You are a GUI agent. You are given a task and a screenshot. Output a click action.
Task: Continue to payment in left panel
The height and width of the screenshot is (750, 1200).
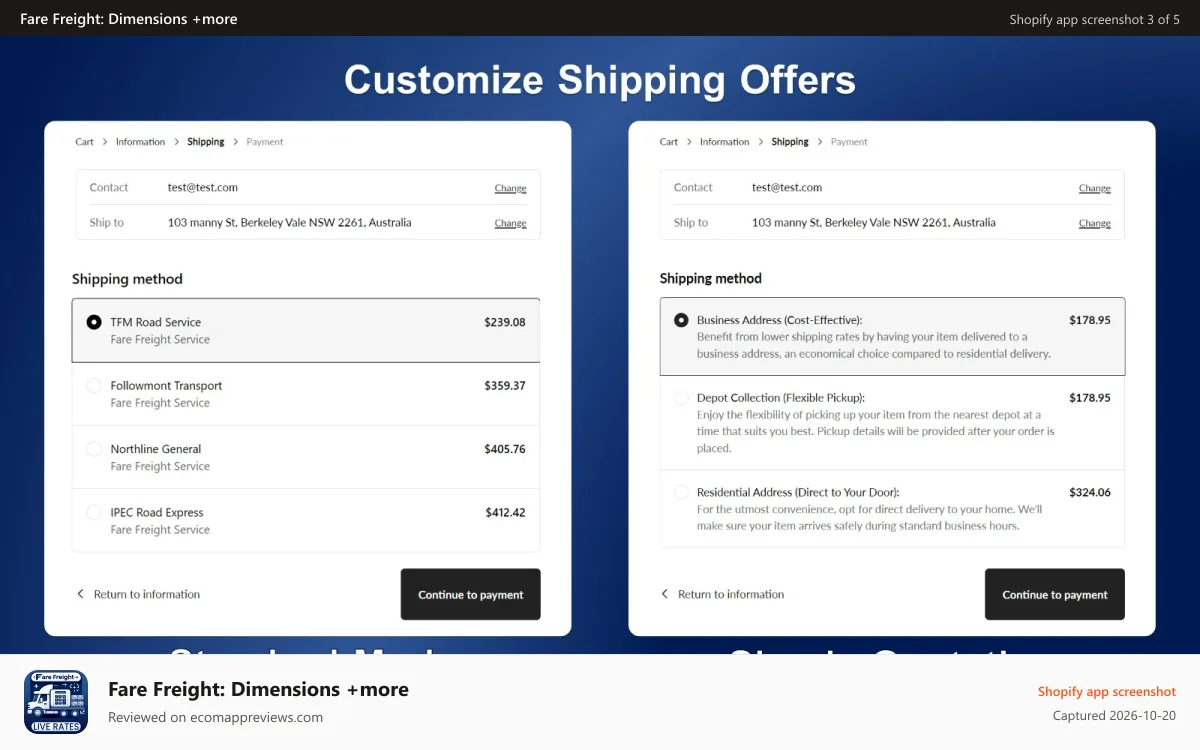click(x=471, y=594)
